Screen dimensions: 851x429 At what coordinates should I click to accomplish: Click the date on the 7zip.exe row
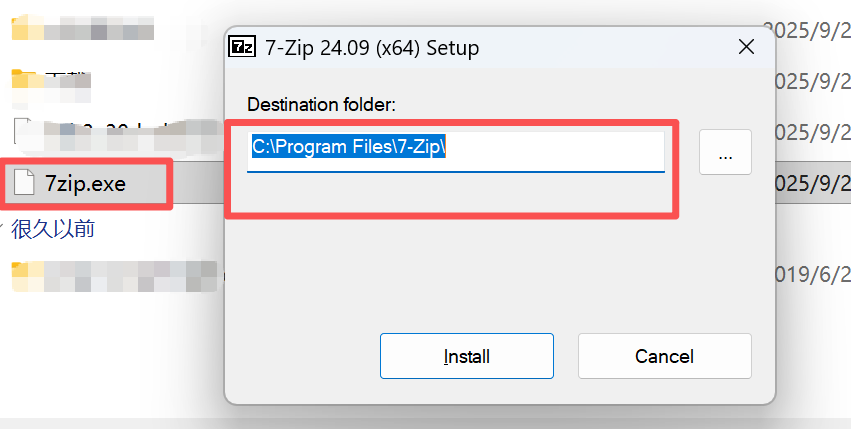pos(812,184)
